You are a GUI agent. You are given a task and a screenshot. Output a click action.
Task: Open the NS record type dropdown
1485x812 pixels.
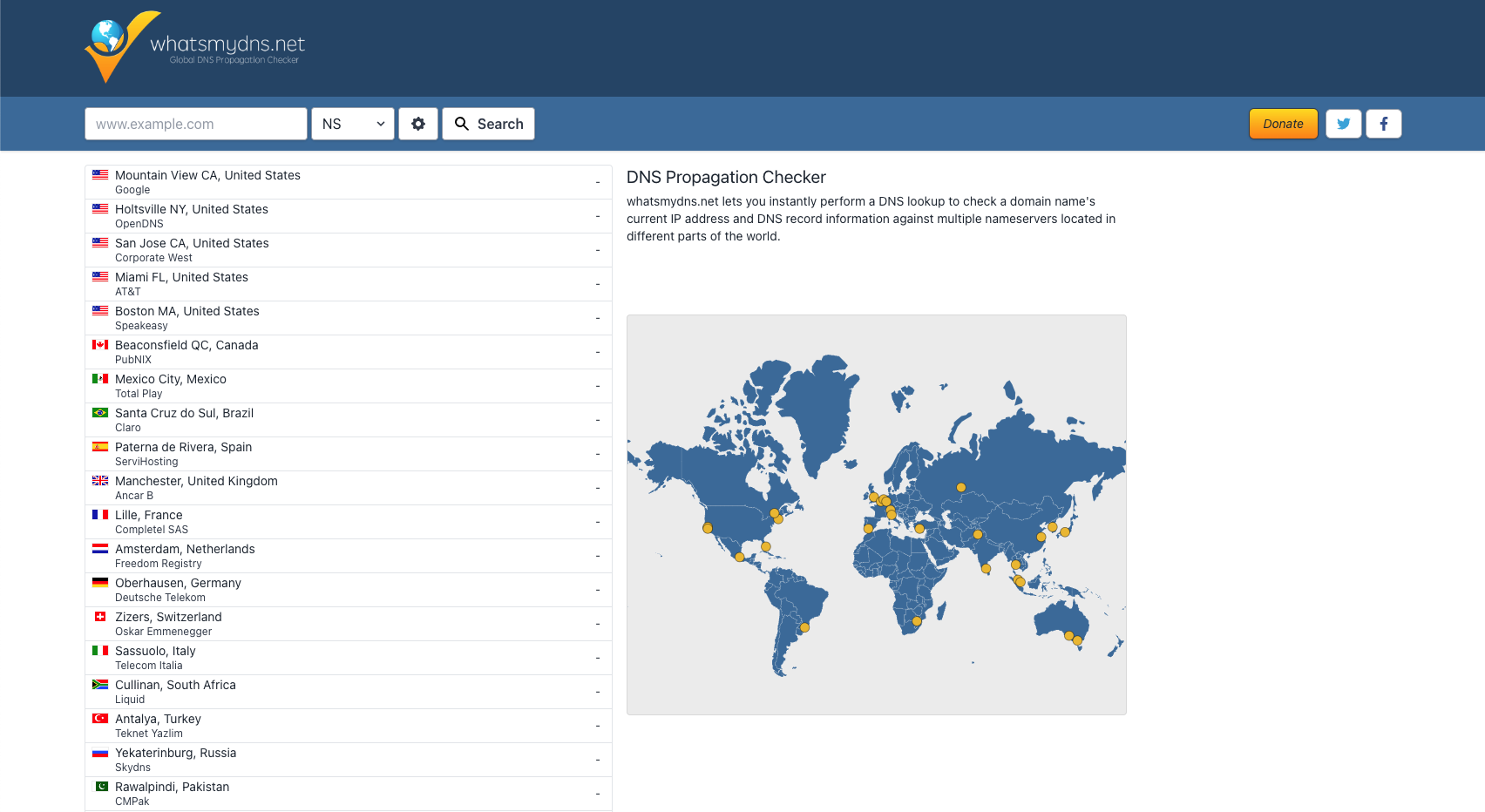click(x=353, y=124)
